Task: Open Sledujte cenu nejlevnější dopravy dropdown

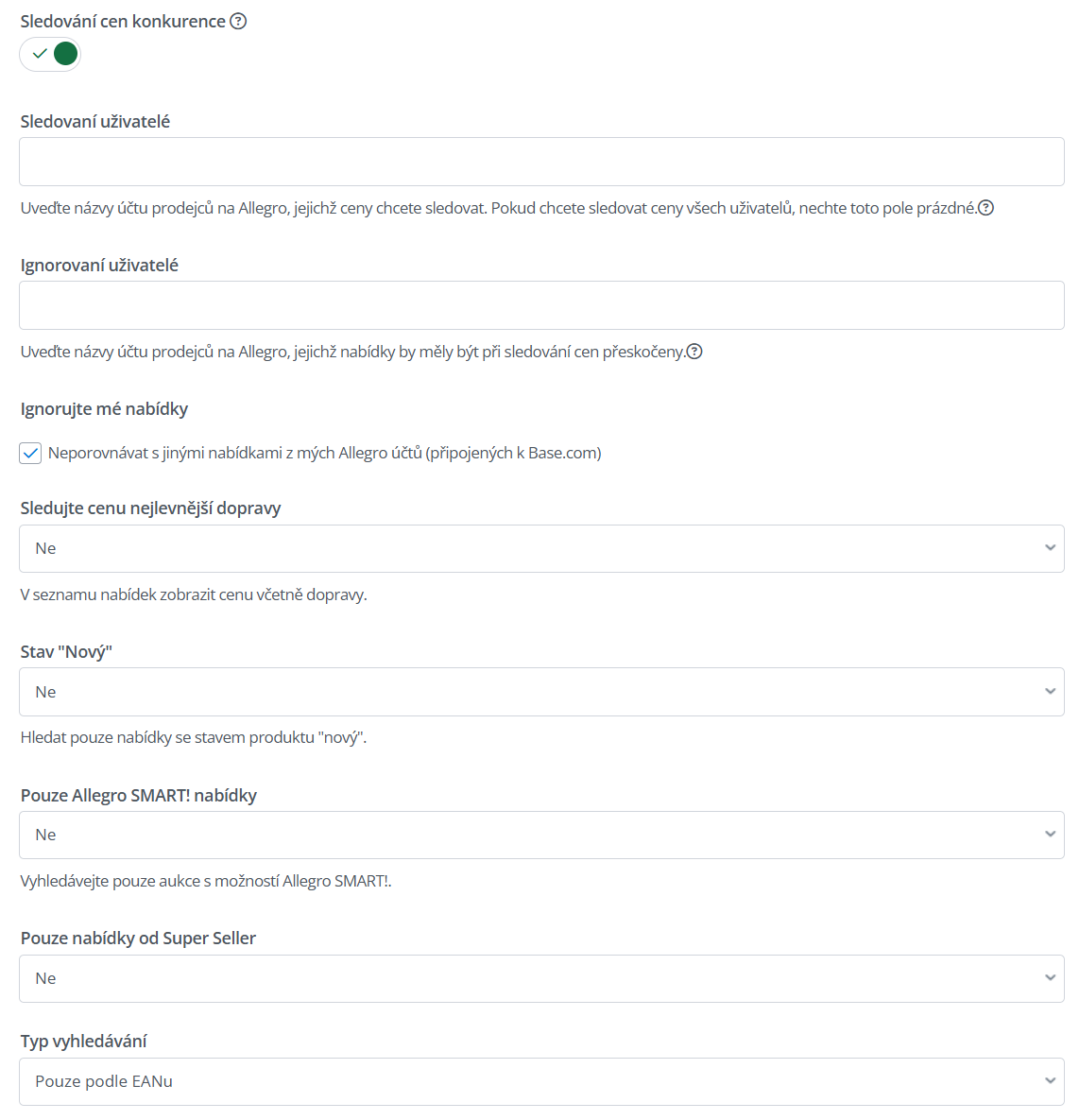Action: 541,548
